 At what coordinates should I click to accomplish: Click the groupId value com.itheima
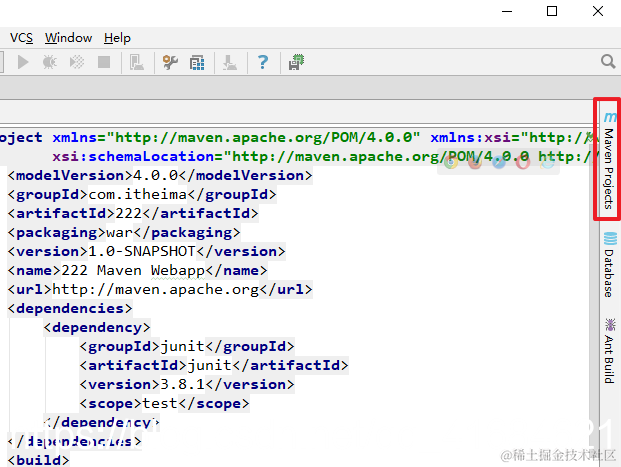click(x=137, y=194)
